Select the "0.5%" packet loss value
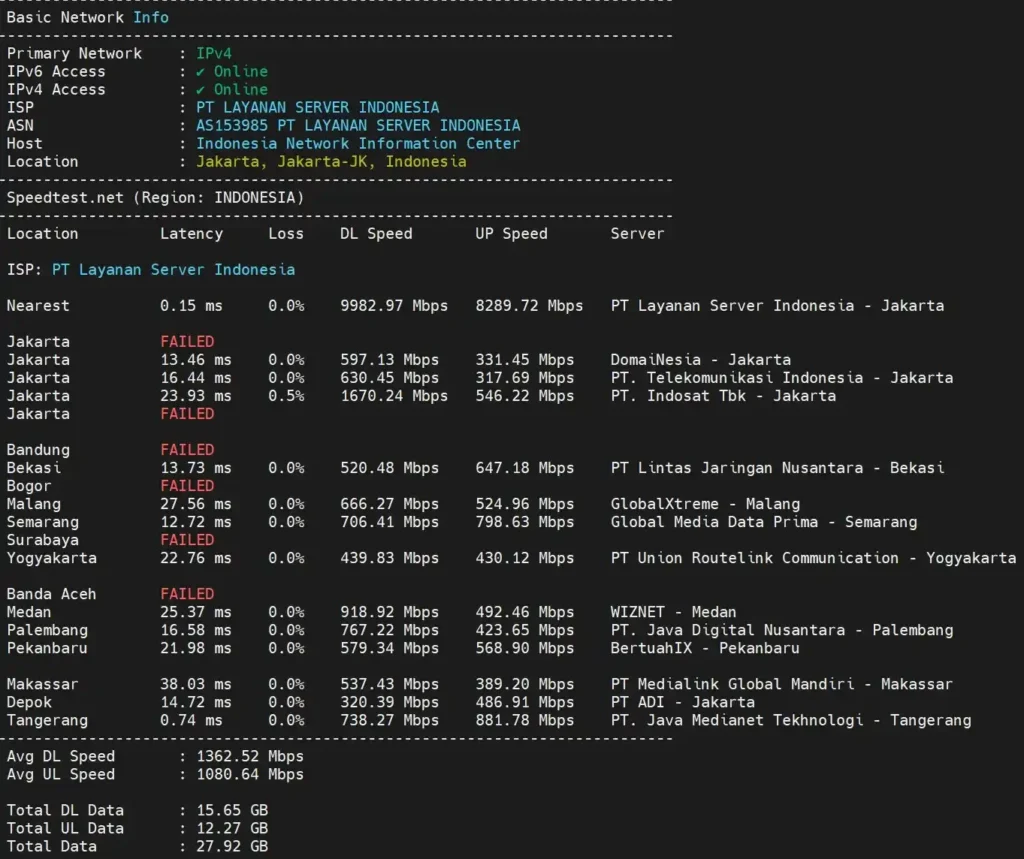Screen dimensions: 1024x859 (x=286, y=396)
